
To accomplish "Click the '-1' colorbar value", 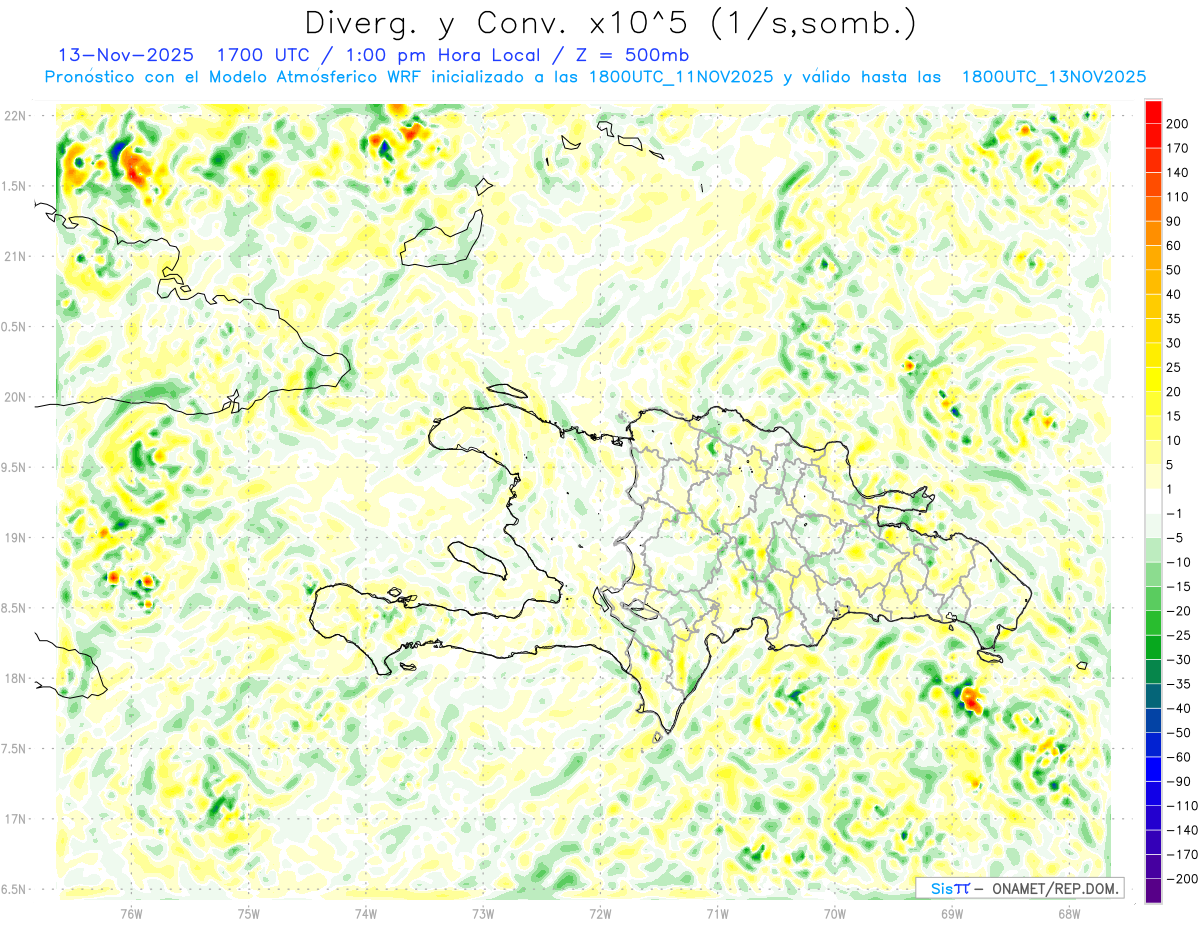I will [x=1175, y=514].
